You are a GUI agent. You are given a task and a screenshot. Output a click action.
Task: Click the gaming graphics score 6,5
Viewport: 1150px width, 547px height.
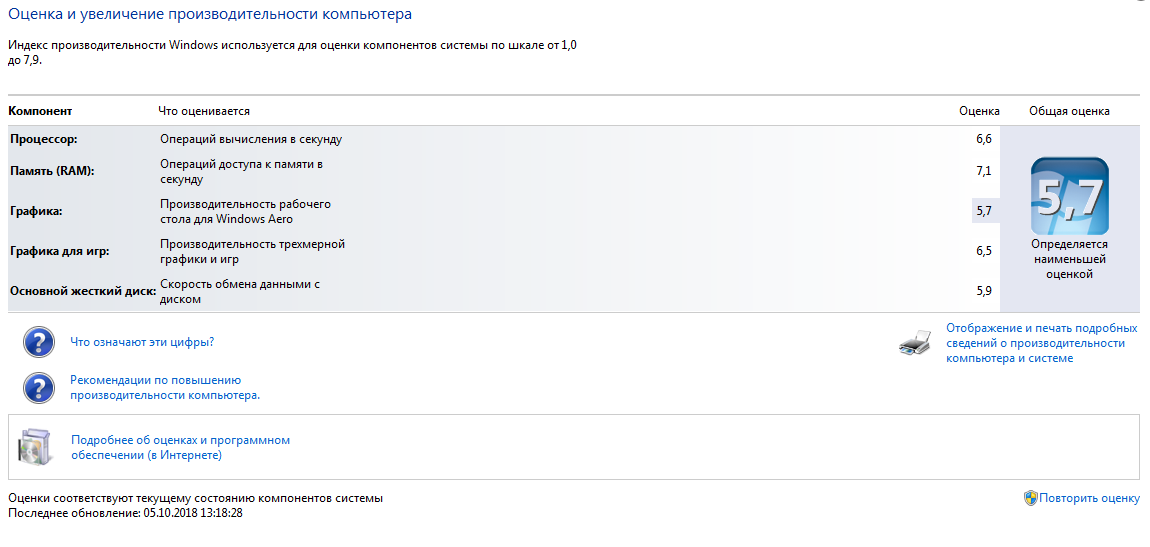click(984, 251)
